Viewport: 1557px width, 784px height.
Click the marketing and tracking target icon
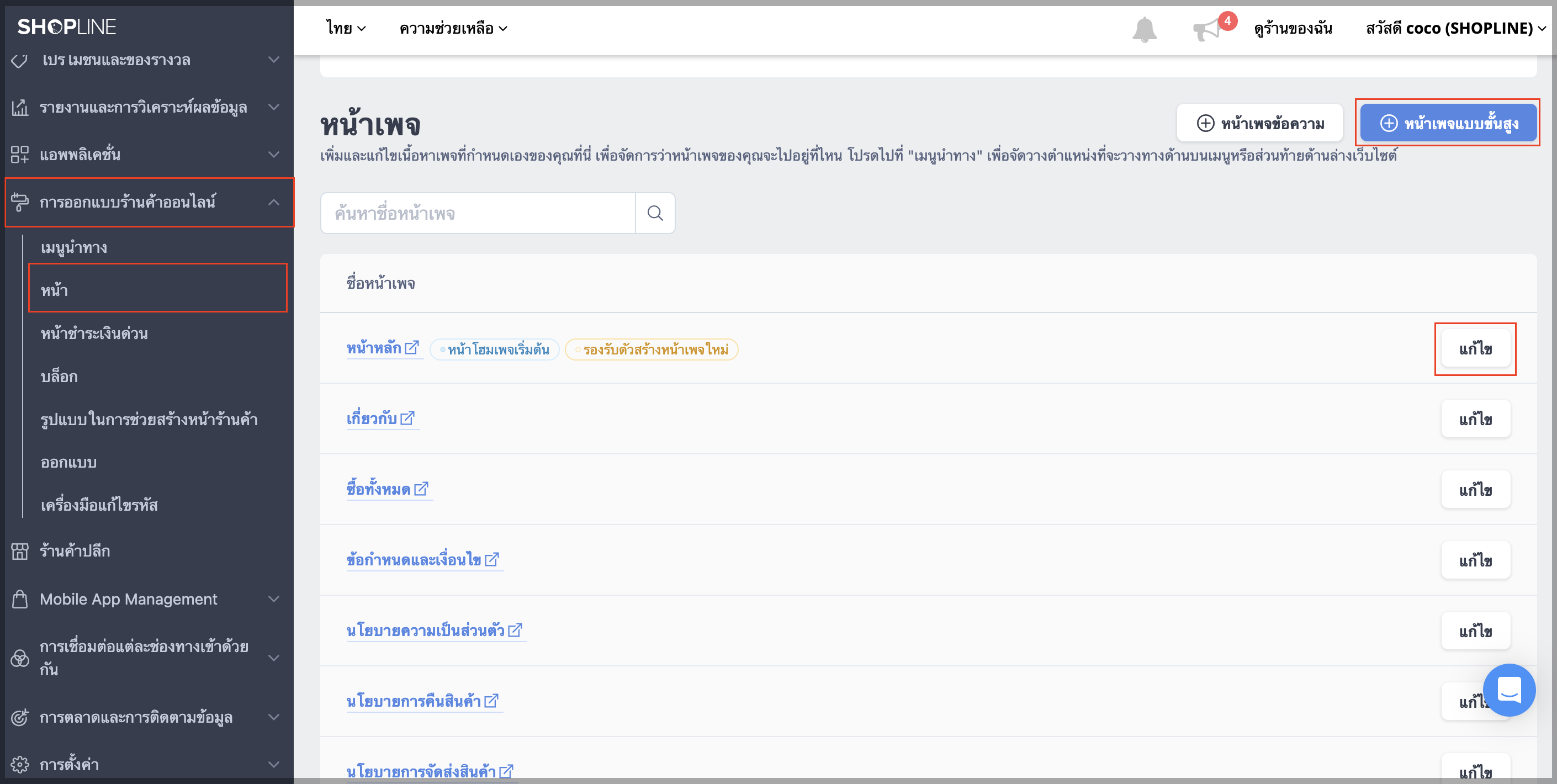coord(20,718)
